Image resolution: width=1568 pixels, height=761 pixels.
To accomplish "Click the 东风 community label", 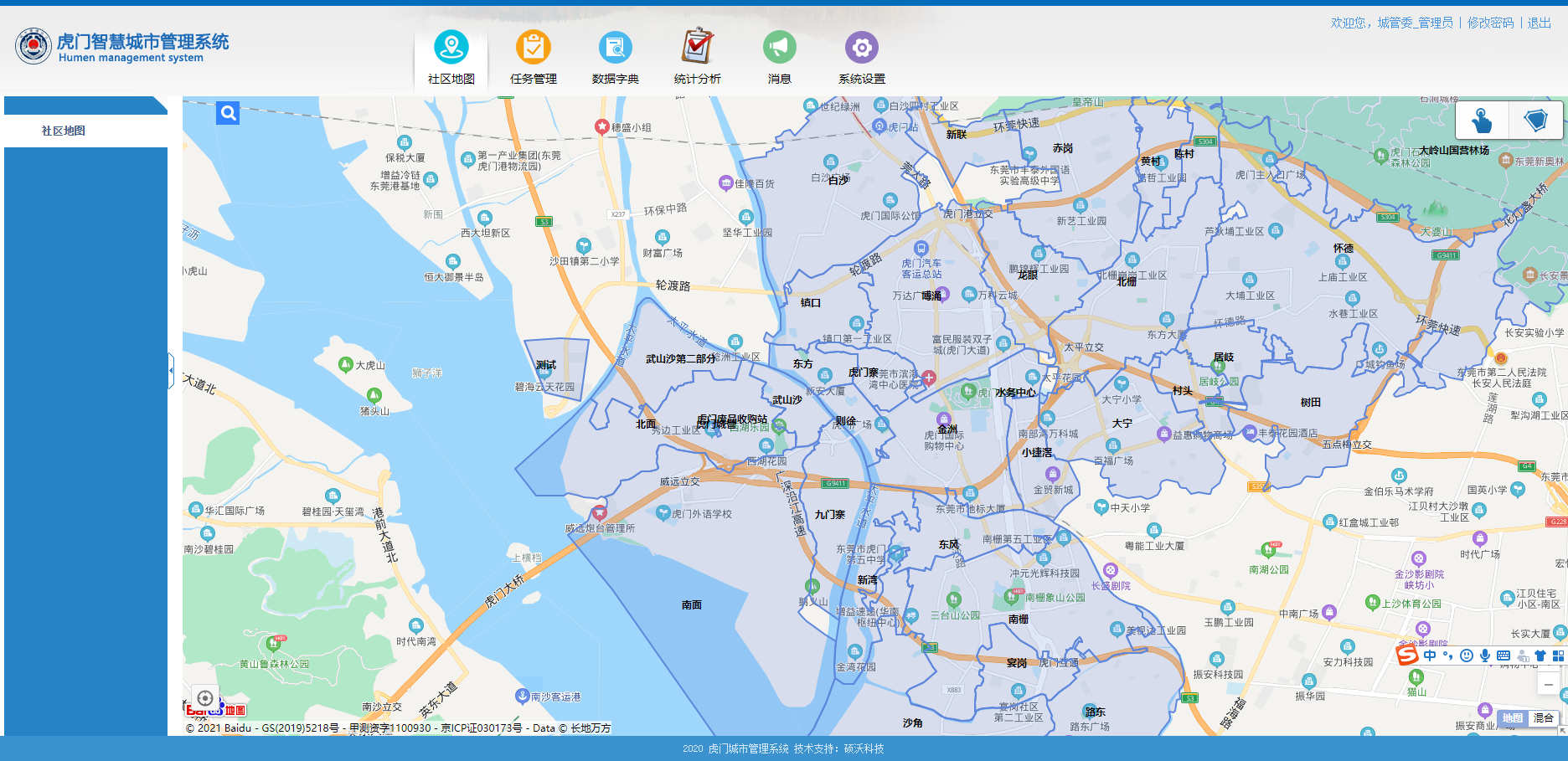I will 949,545.
